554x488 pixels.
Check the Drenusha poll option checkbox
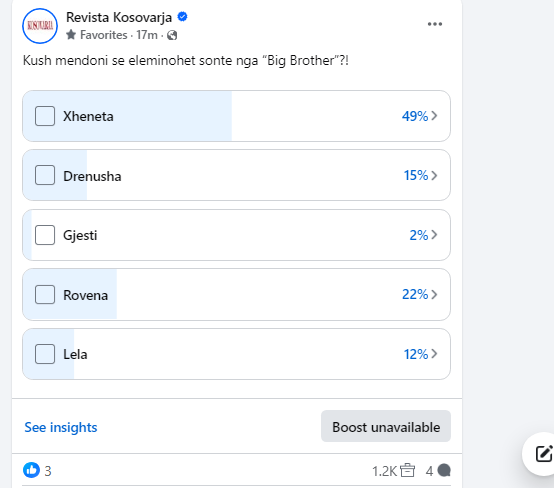(x=45, y=175)
